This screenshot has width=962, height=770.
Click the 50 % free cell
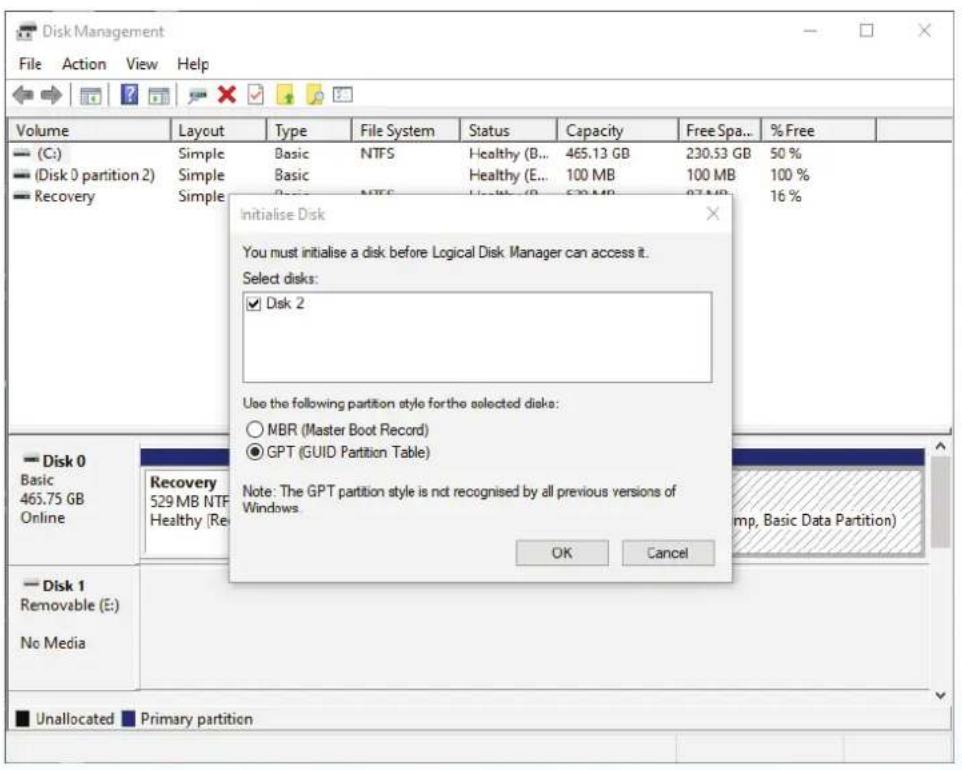coord(786,153)
